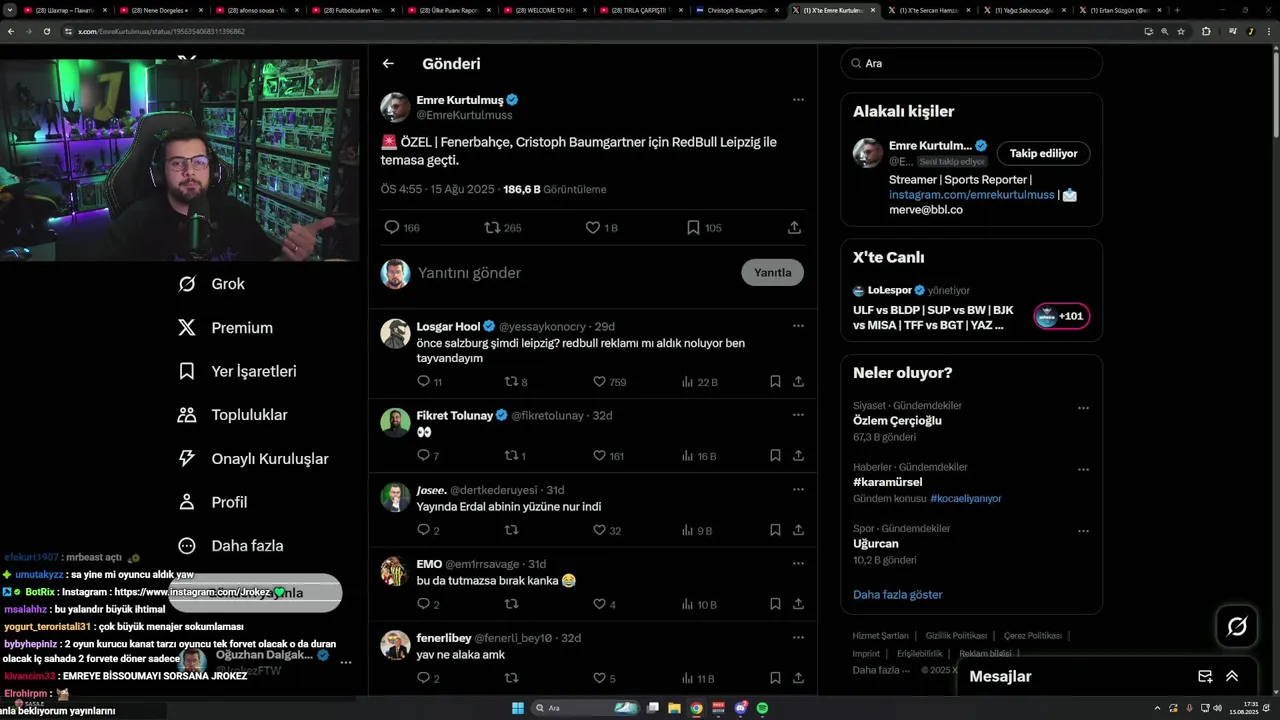Open more options on Losgar Hool's reply

[x=798, y=326]
